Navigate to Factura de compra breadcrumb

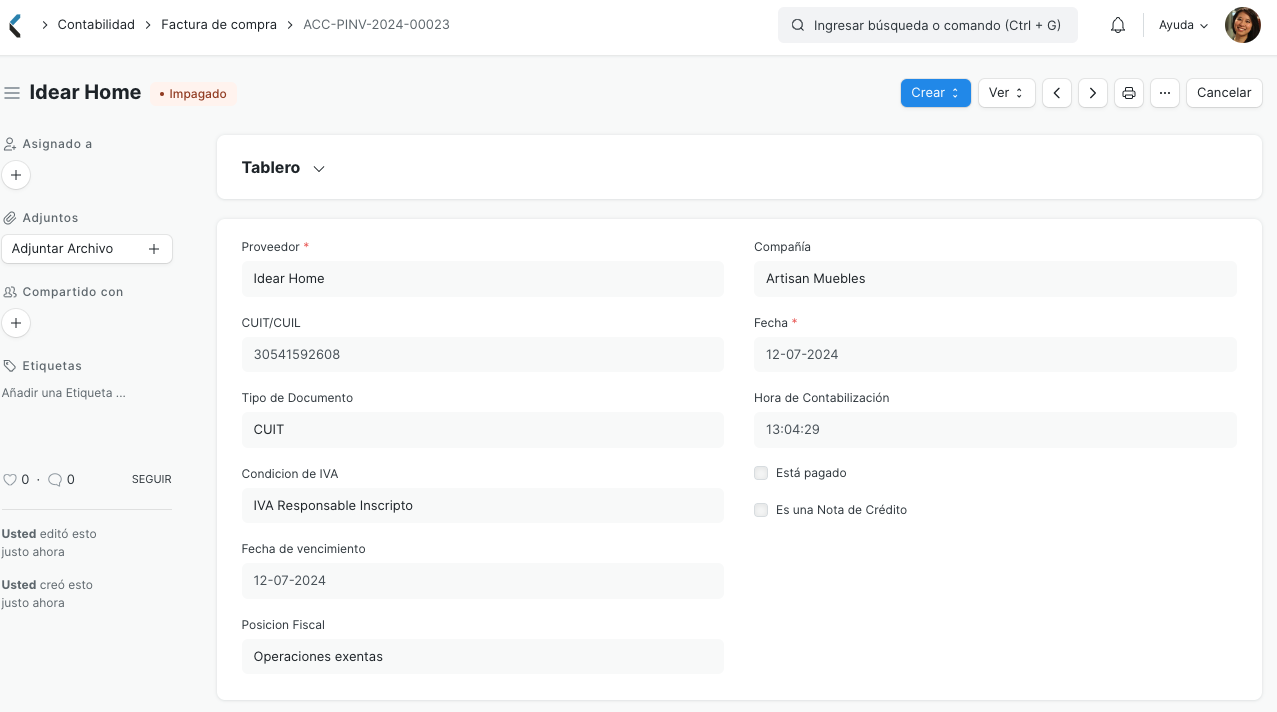click(219, 25)
